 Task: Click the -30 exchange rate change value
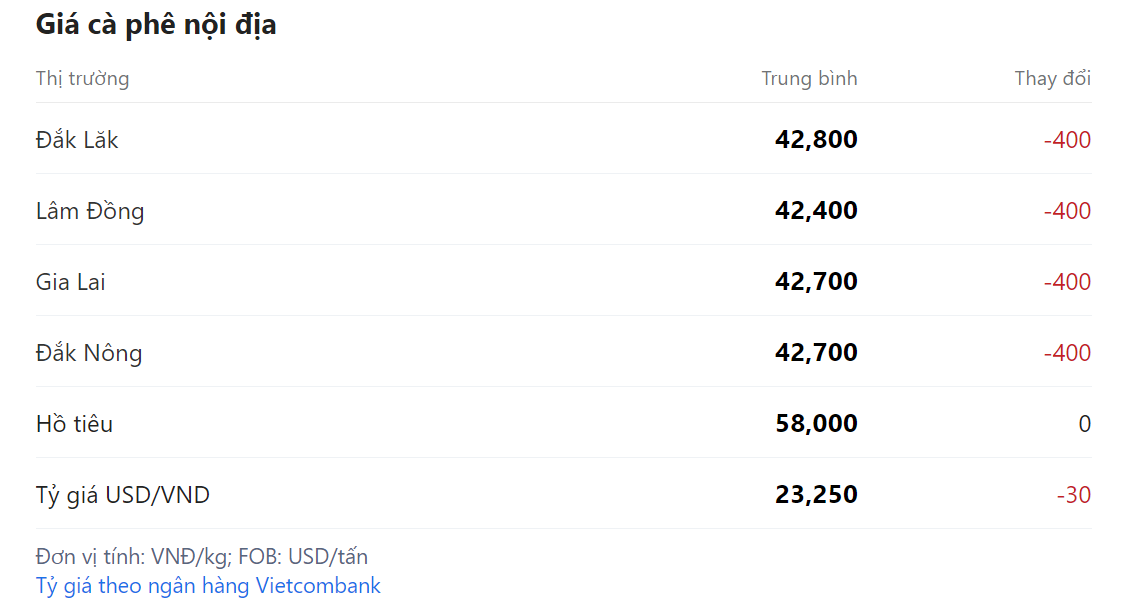[x=1073, y=495]
